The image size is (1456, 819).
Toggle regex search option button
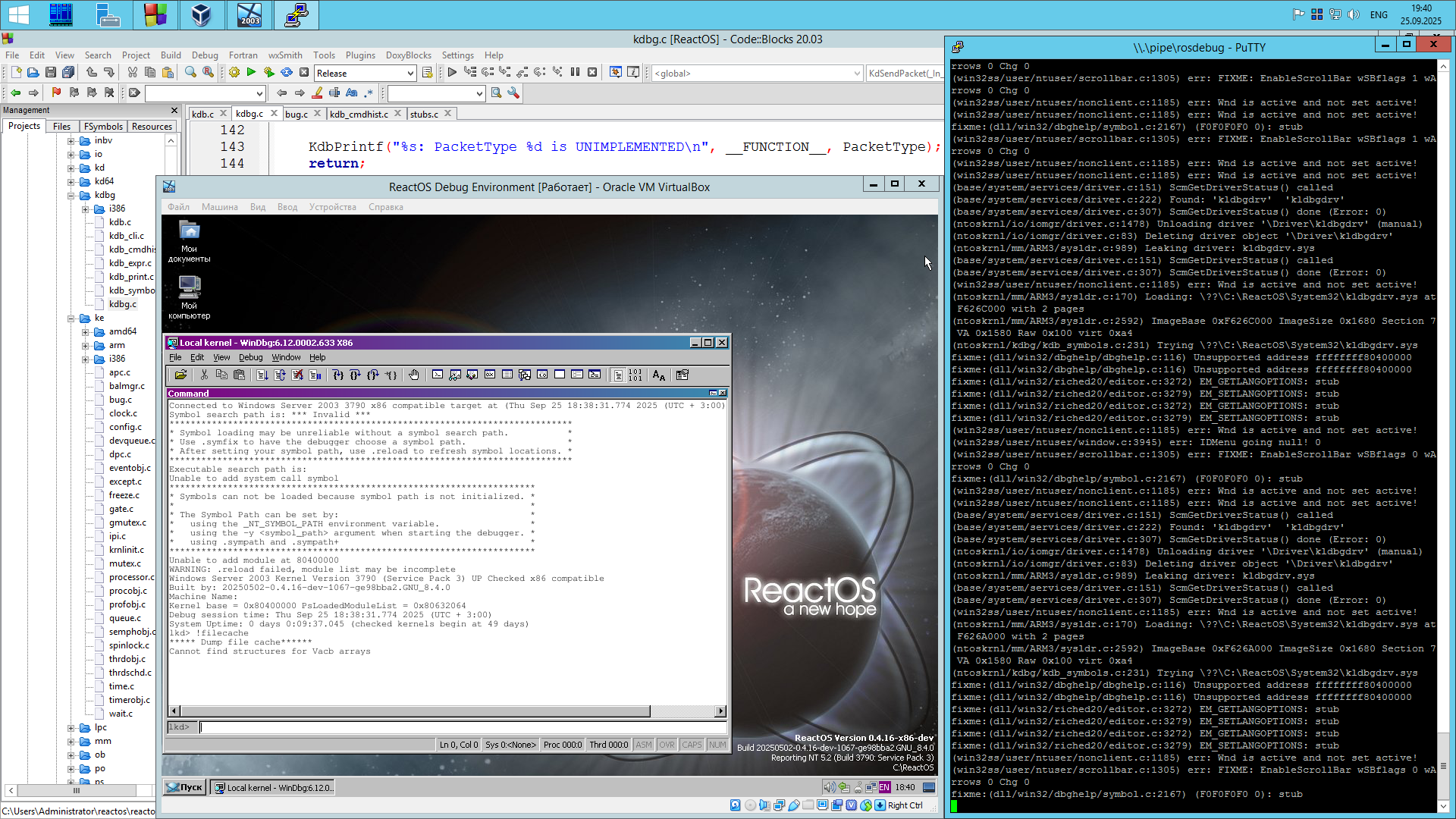(369, 93)
